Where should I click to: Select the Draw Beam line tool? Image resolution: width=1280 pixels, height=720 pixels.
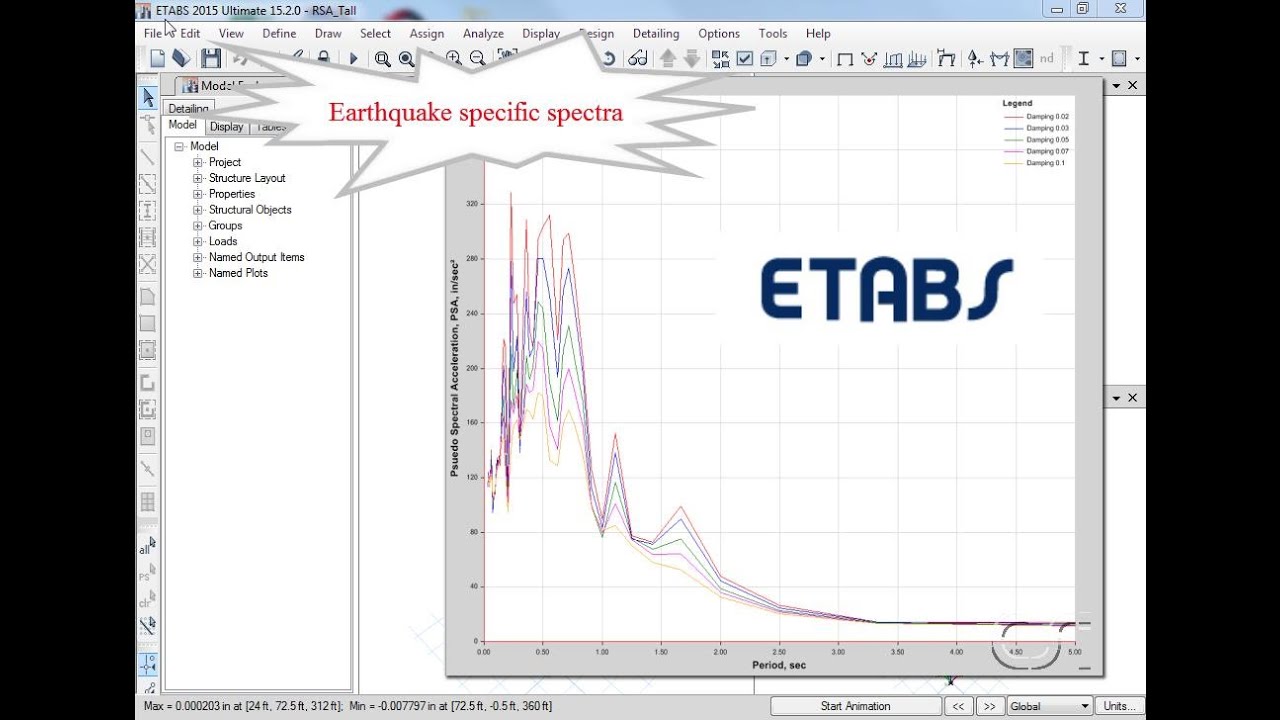click(x=147, y=157)
